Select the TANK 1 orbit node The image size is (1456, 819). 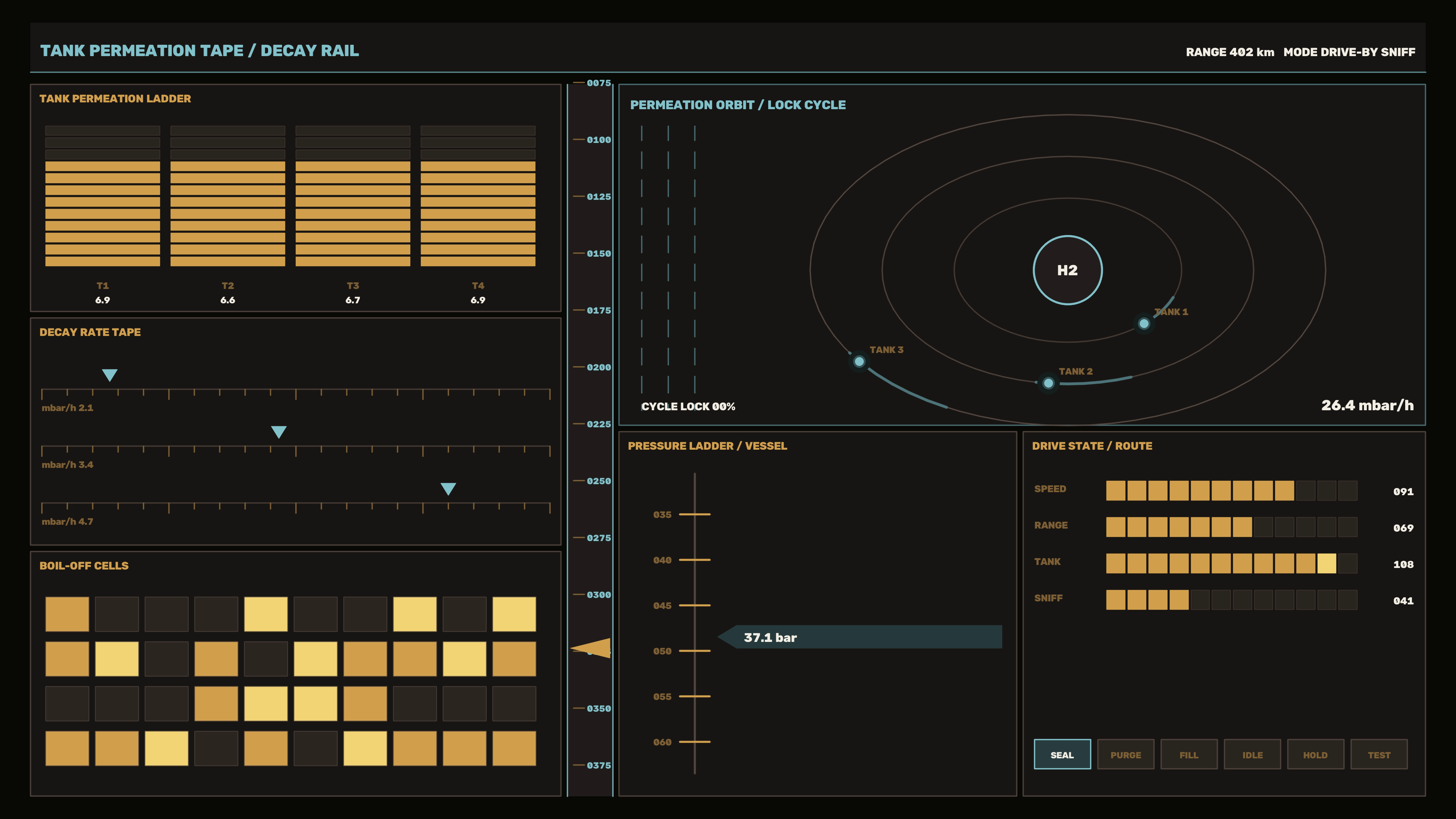click(1144, 324)
